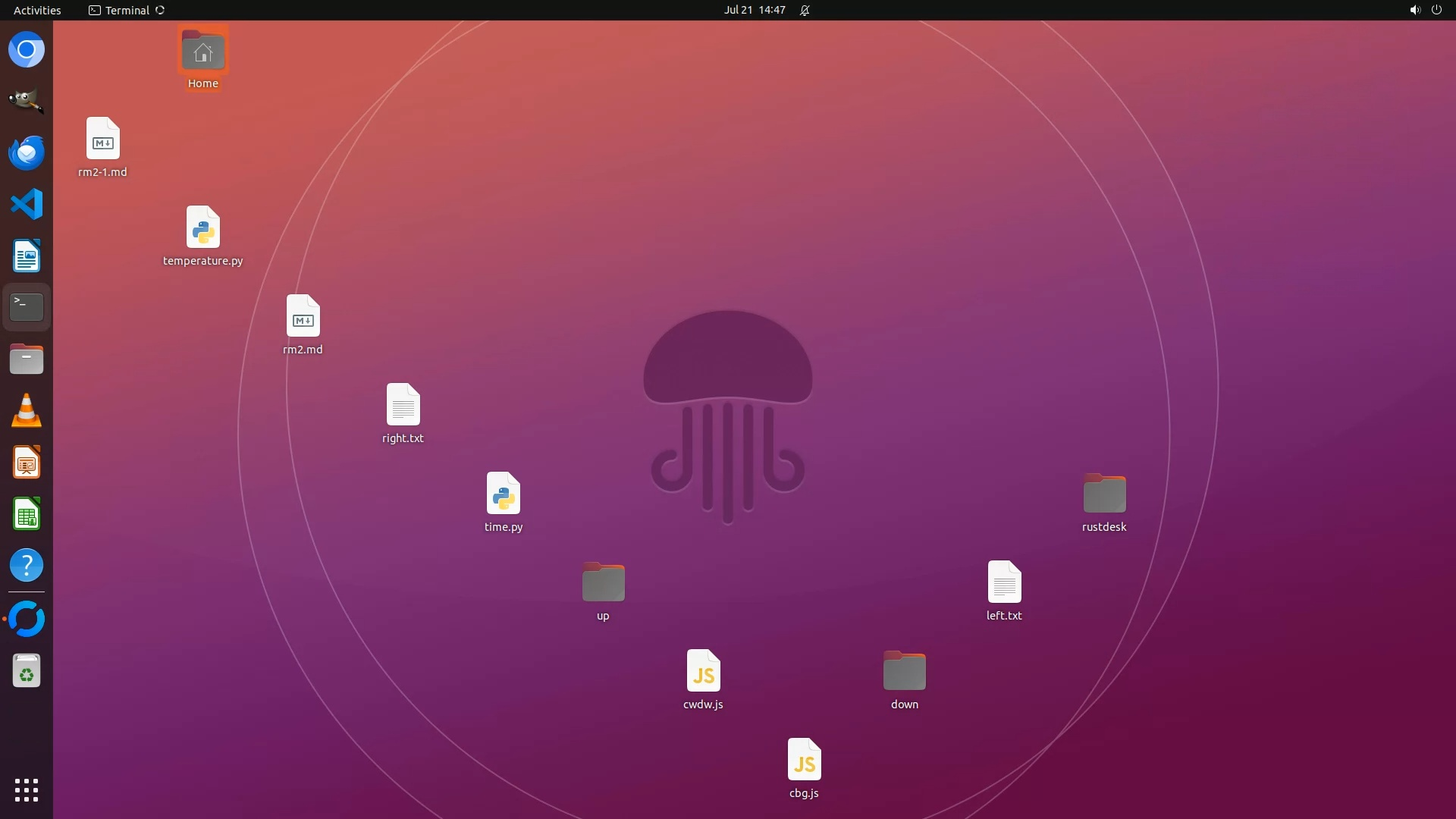Select the rustdesk folder on the desktop
1456x819 pixels.
tap(1104, 494)
